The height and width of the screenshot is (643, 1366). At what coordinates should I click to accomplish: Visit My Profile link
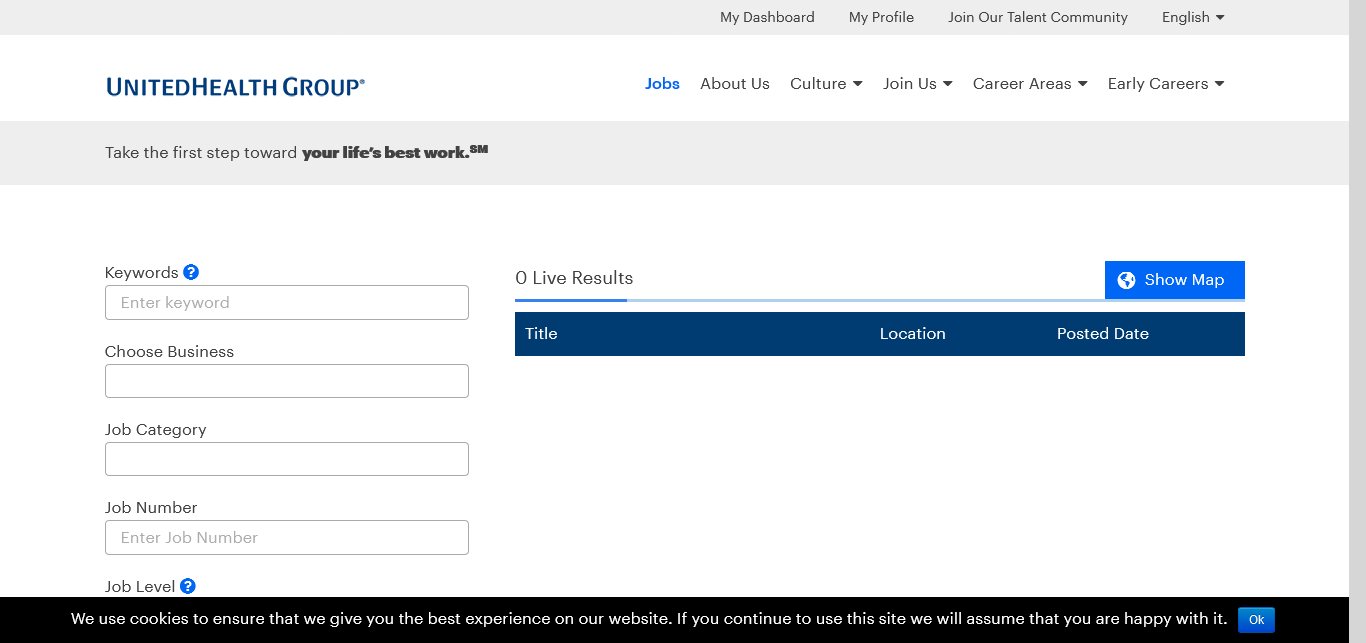881,17
